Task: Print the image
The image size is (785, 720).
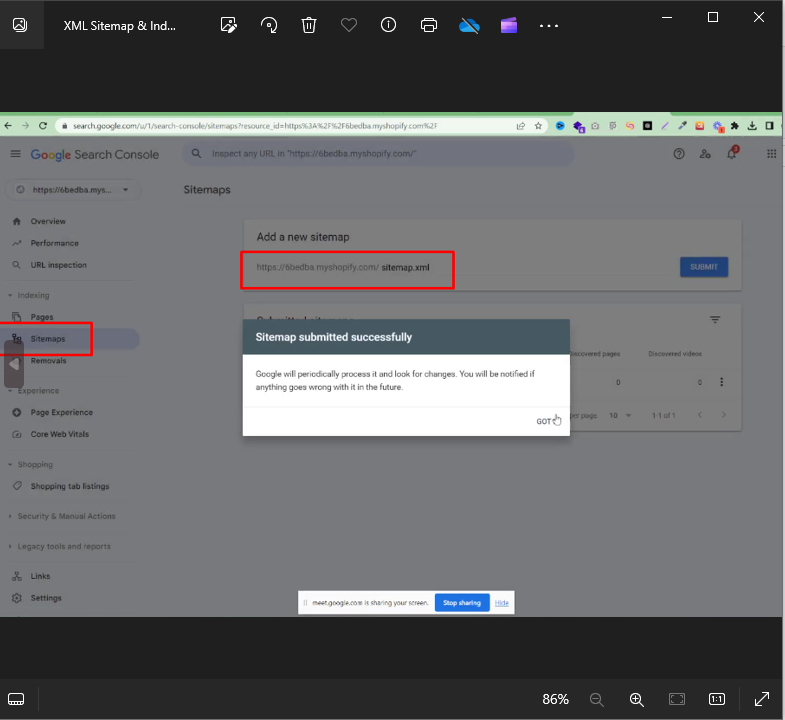Action: pyautogui.click(x=429, y=25)
